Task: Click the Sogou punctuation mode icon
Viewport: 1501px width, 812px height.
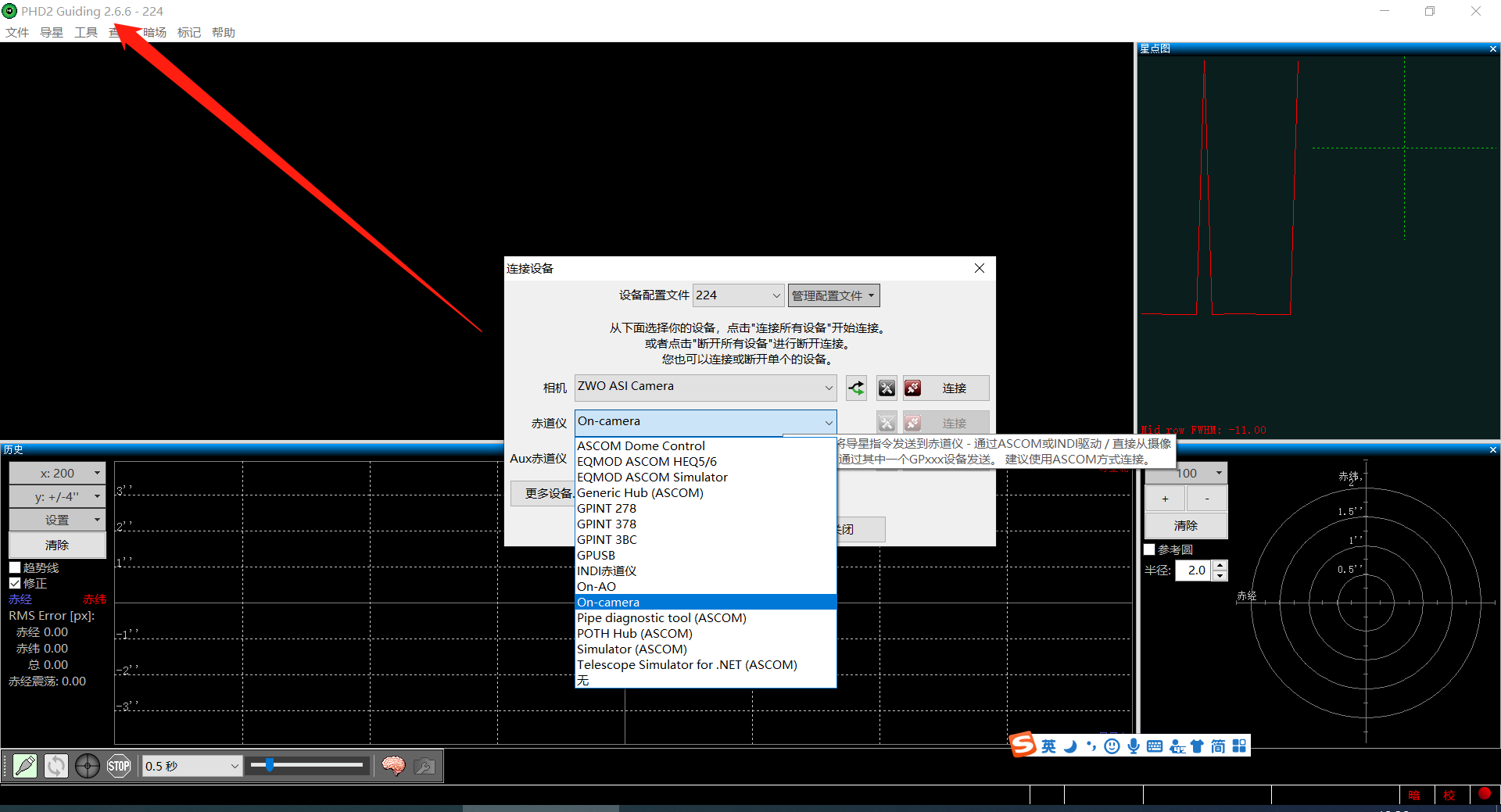Action: point(1091,746)
